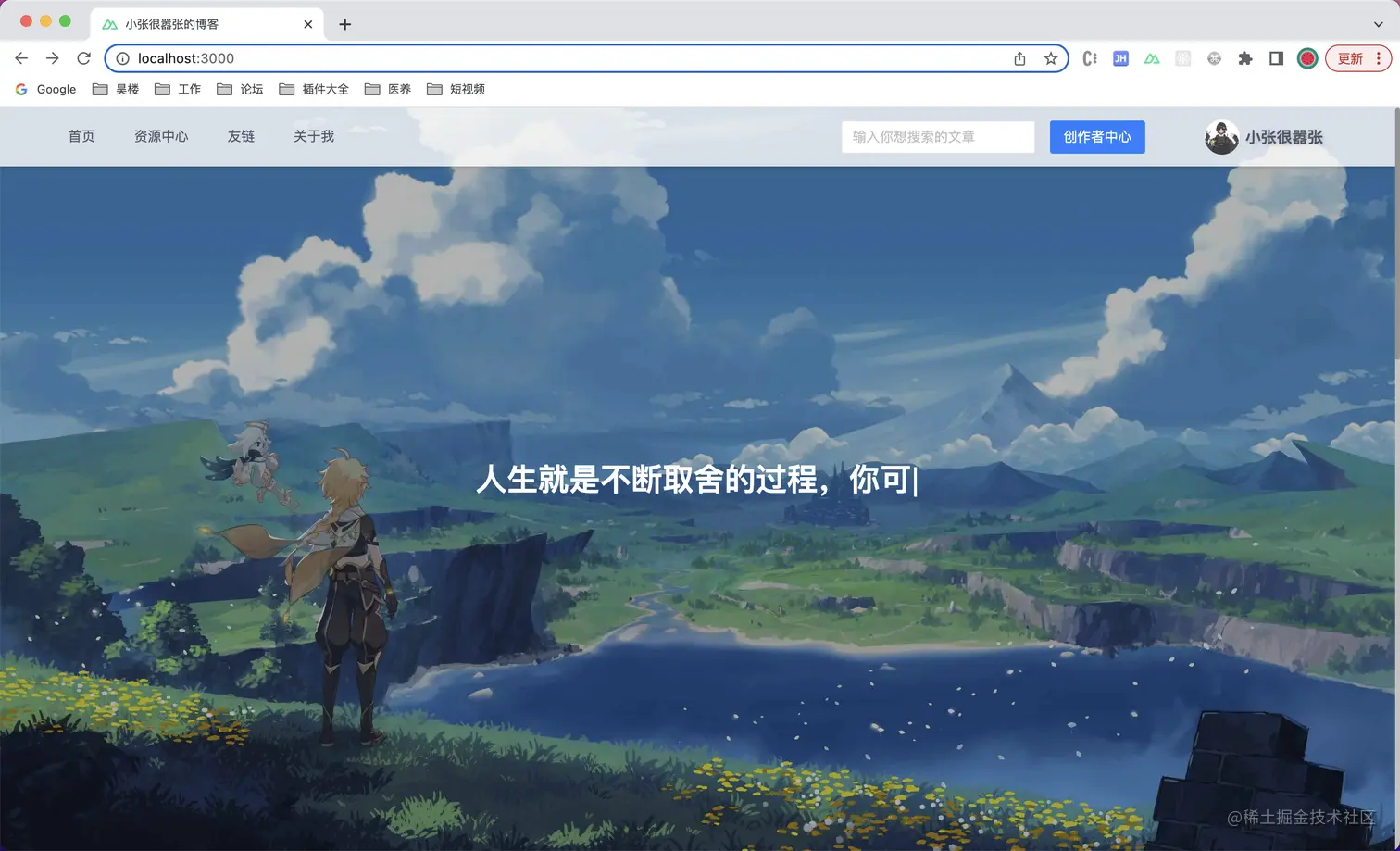Open 友链 in blog navigation
Viewport: 1400px width, 851px height.
tap(241, 136)
